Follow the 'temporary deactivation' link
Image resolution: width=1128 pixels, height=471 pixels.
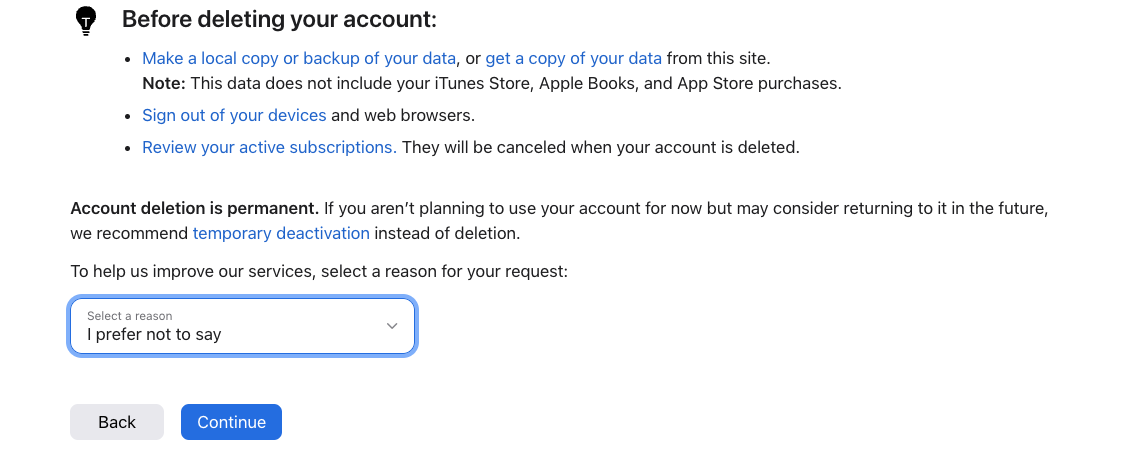coord(281,233)
